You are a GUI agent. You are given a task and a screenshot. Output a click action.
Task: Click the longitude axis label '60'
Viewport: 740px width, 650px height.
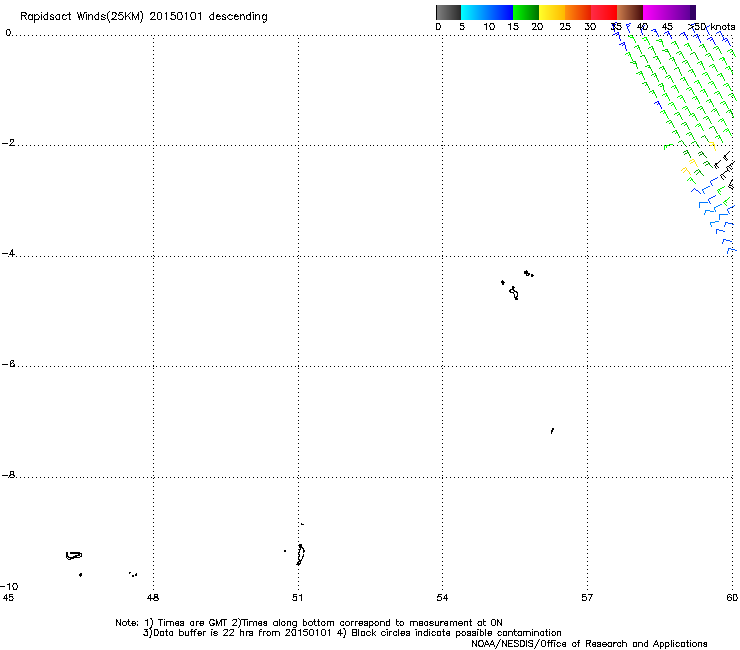pos(732,598)
